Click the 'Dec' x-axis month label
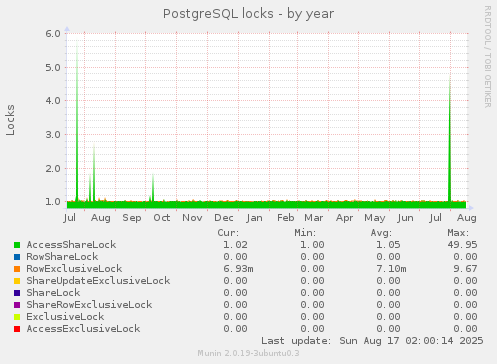 pyautogui.click(x=224, y=218)
